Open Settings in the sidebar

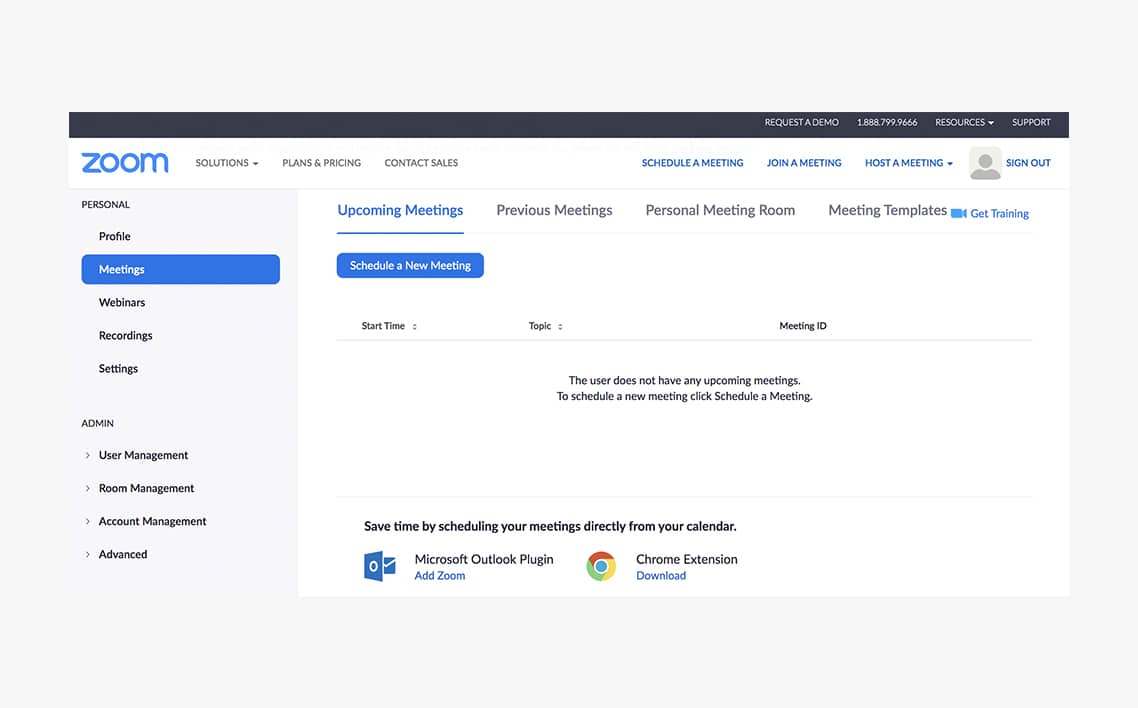[118, 369]
